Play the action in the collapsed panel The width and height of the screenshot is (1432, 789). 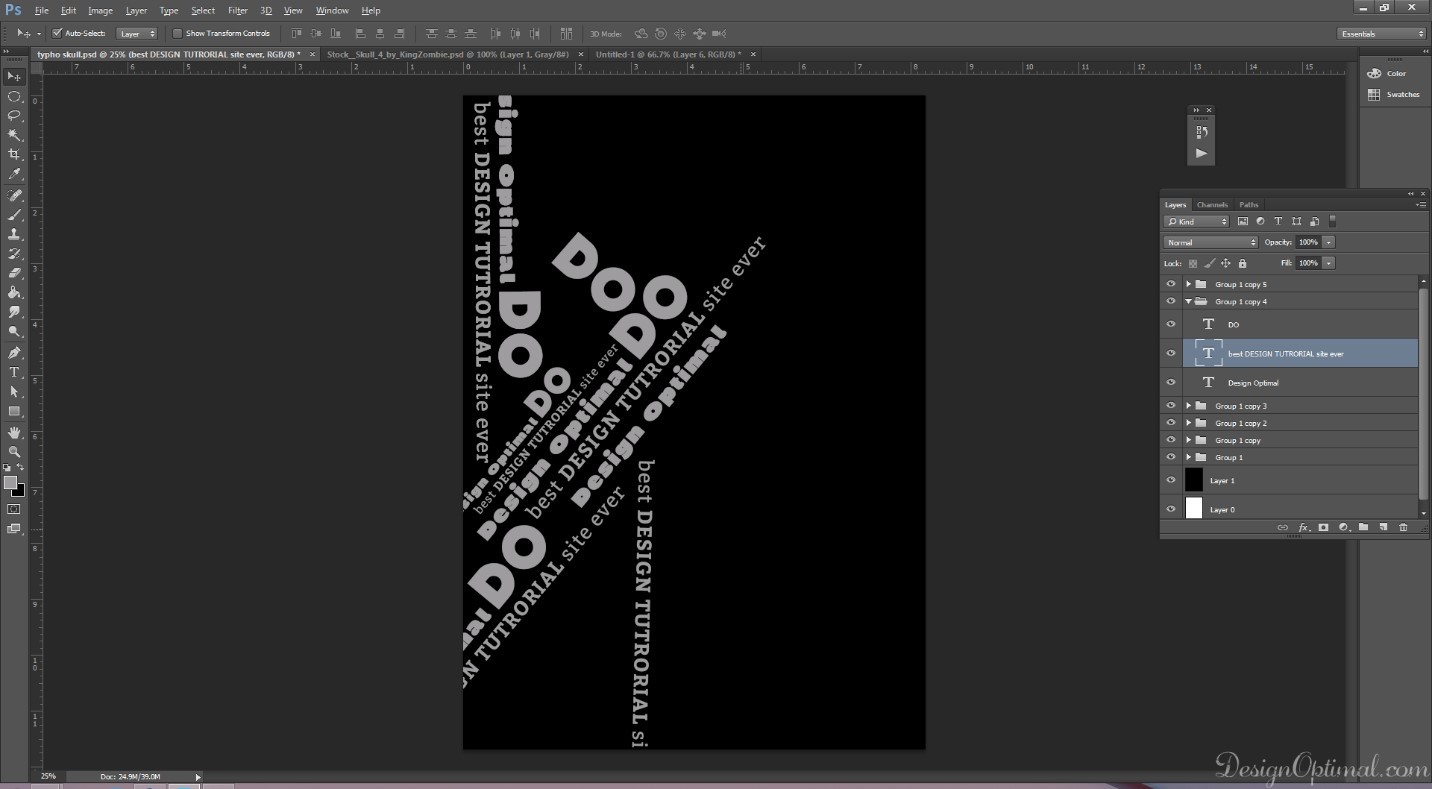1201,153
